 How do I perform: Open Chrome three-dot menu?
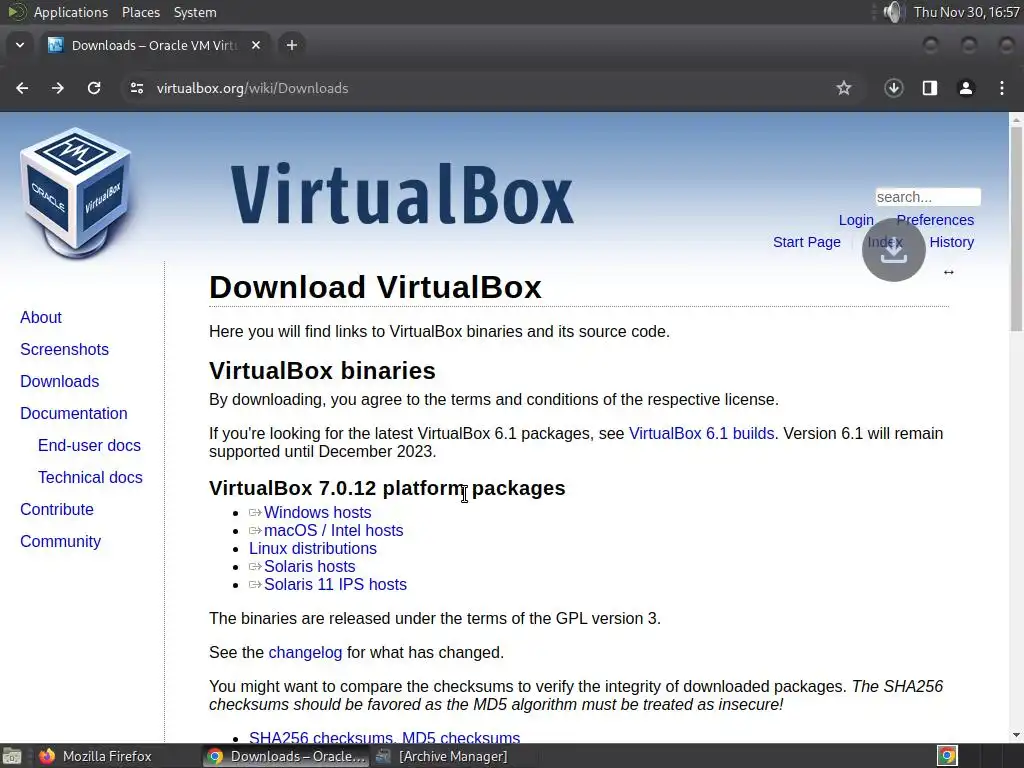coord(1002,88)
